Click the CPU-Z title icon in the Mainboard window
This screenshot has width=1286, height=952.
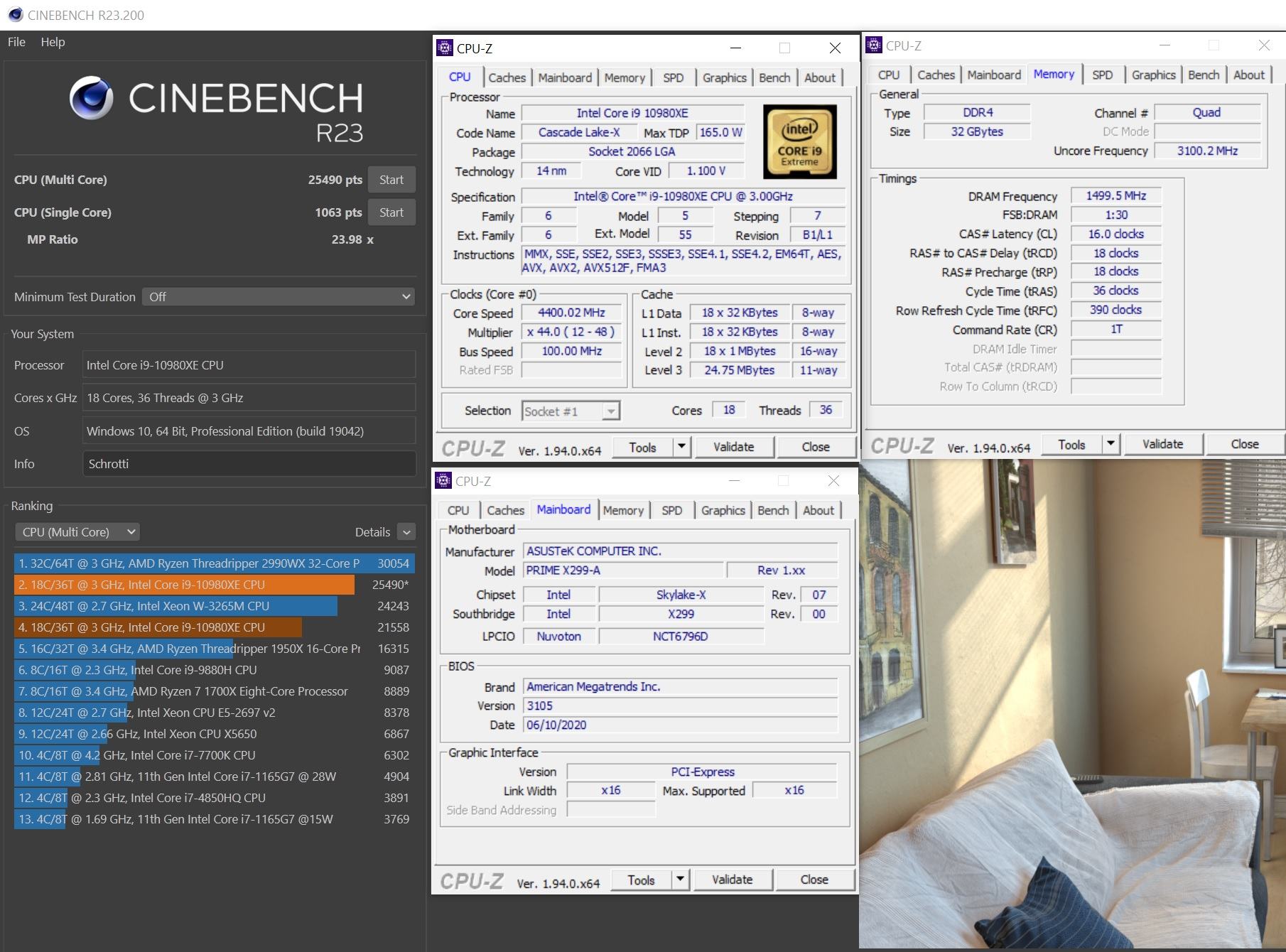click(x=443, y=481)
